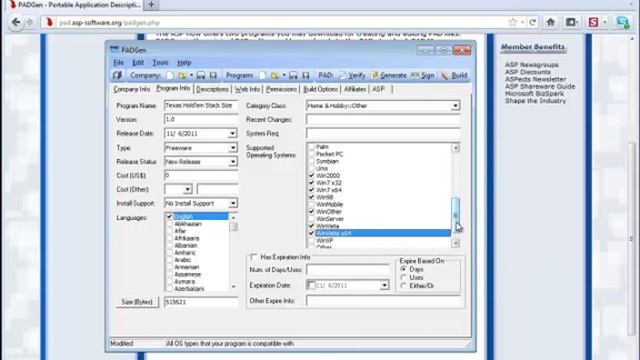Switch to the Web Info tab
Viewport: 640px width, 360px height.
point(247,89)
